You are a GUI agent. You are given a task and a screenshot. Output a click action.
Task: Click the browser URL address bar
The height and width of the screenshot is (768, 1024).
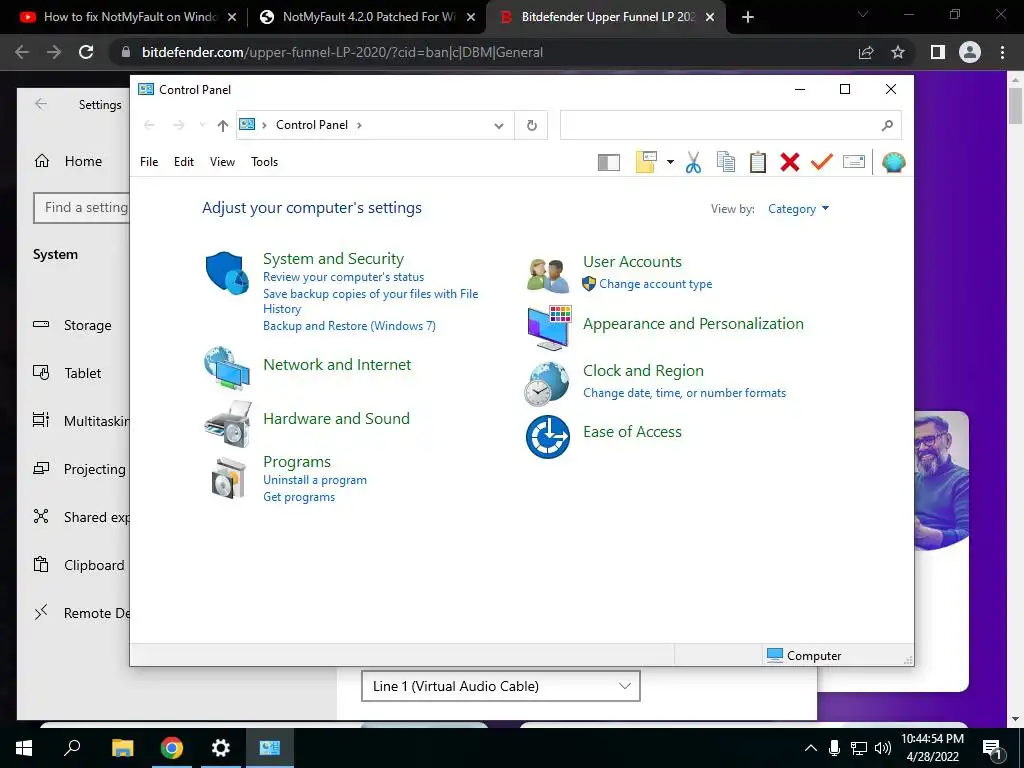(483, 52)
